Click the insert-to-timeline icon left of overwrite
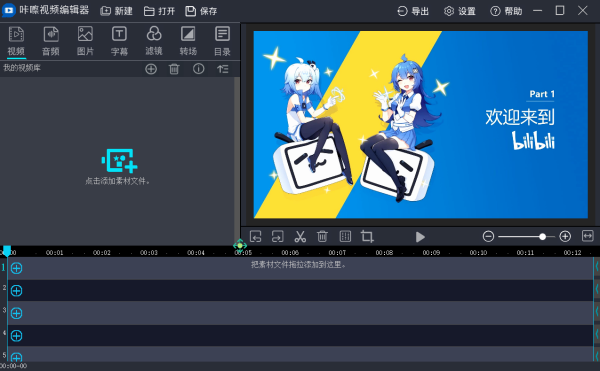Image resolution: width=600 pixels, height=371 pixels. point(255,236)
